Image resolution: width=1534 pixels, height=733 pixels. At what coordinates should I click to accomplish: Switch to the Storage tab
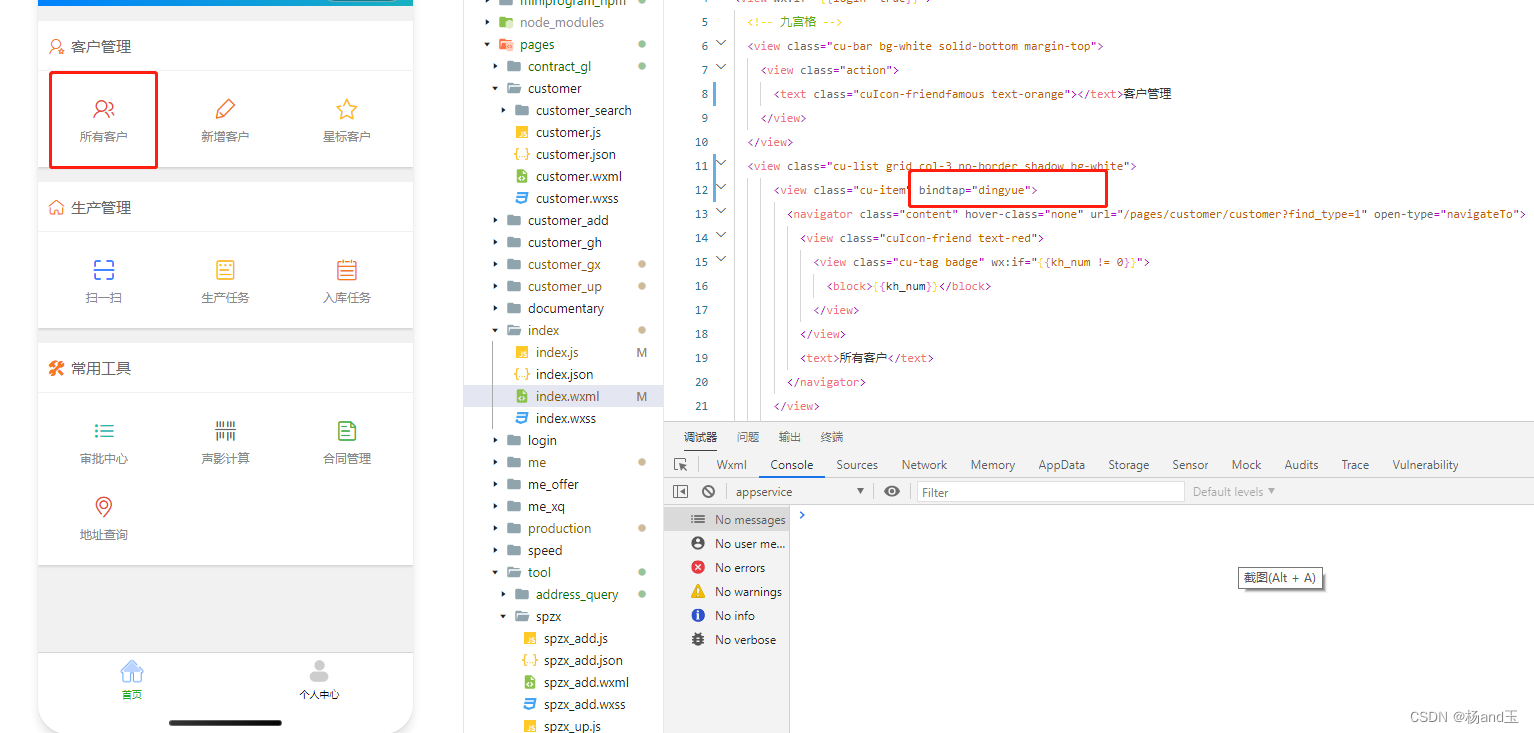coord(1128,465)
